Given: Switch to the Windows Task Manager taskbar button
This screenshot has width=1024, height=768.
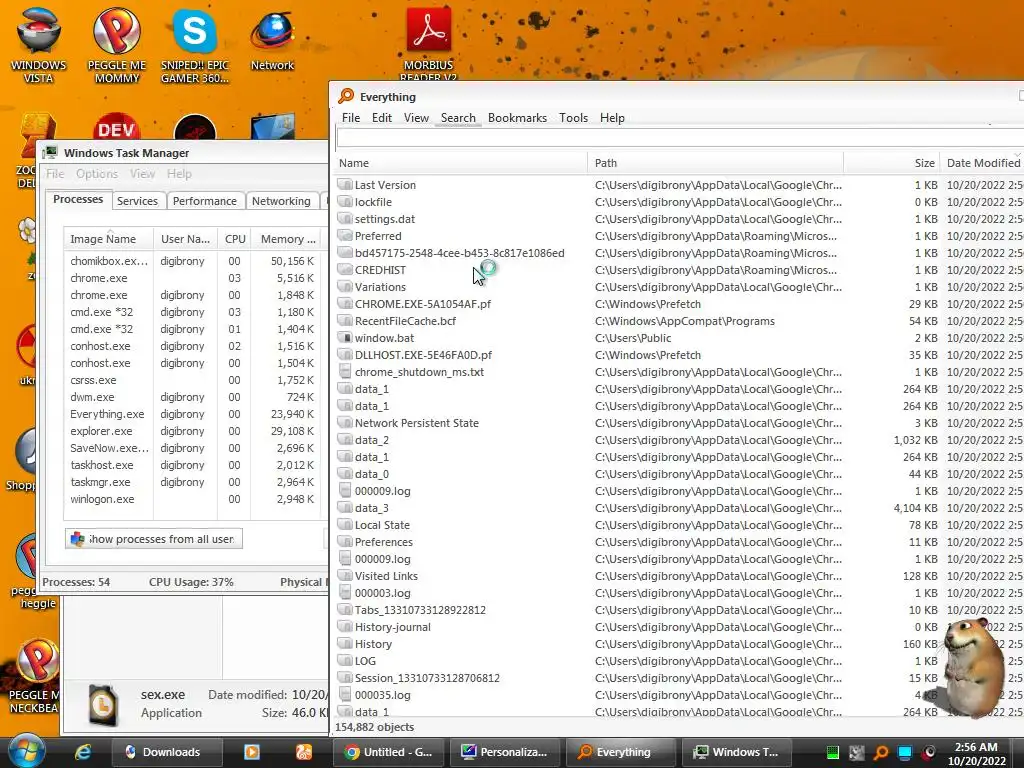Looking at the screenshot, I should click(x=739, y=752).
